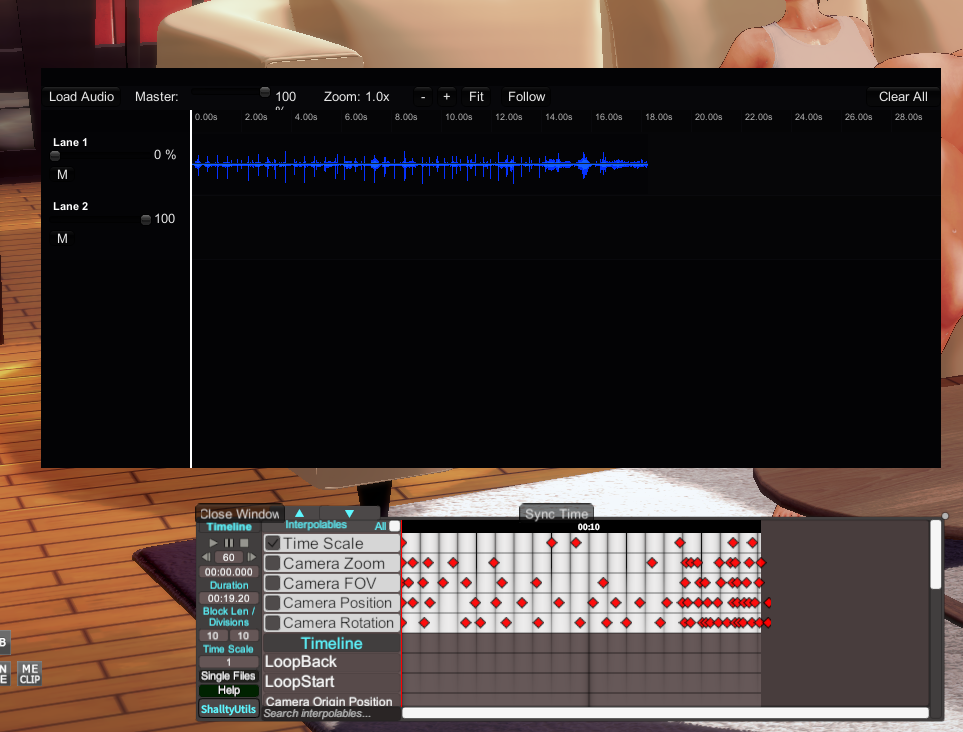The image size is (963, 732).
Task: Click the Load Audio button
Action: 82,97
